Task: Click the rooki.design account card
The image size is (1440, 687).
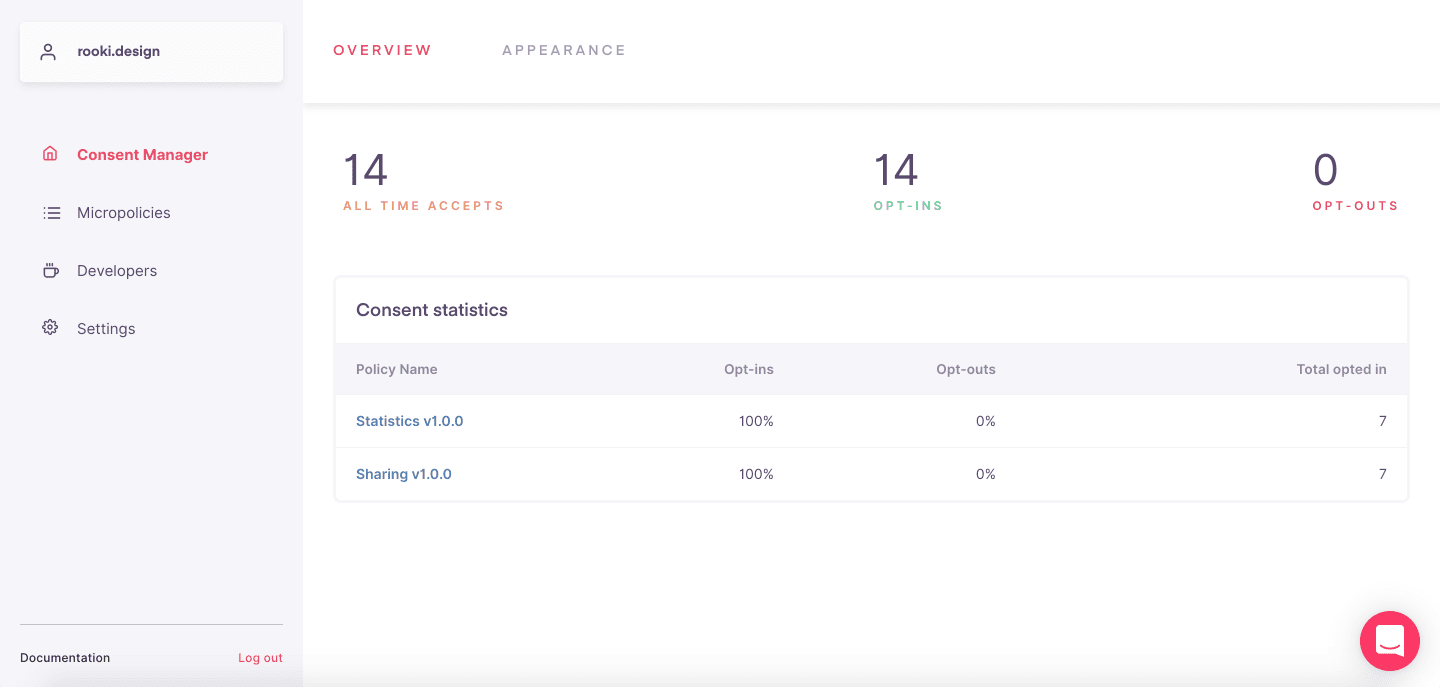Action: coord(151,52)
